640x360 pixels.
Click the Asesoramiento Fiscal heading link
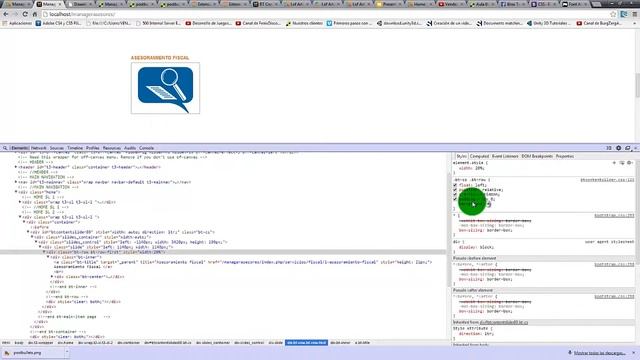click(160, 58)
